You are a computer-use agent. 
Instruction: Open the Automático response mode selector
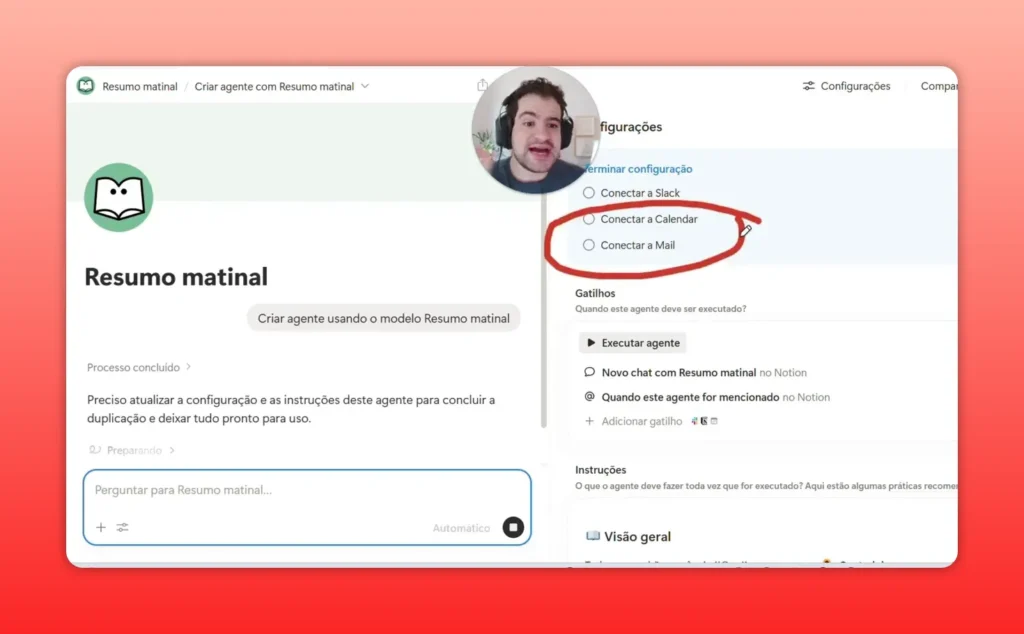[x=460, y=527]
